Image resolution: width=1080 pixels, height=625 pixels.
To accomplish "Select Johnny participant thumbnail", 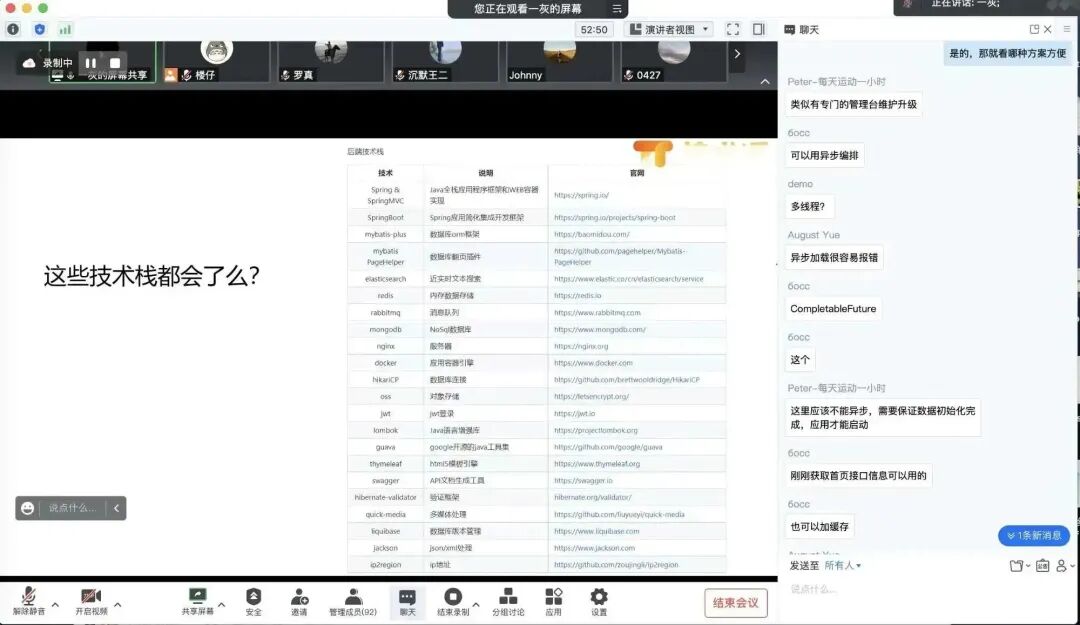I will tap(559, 62).
